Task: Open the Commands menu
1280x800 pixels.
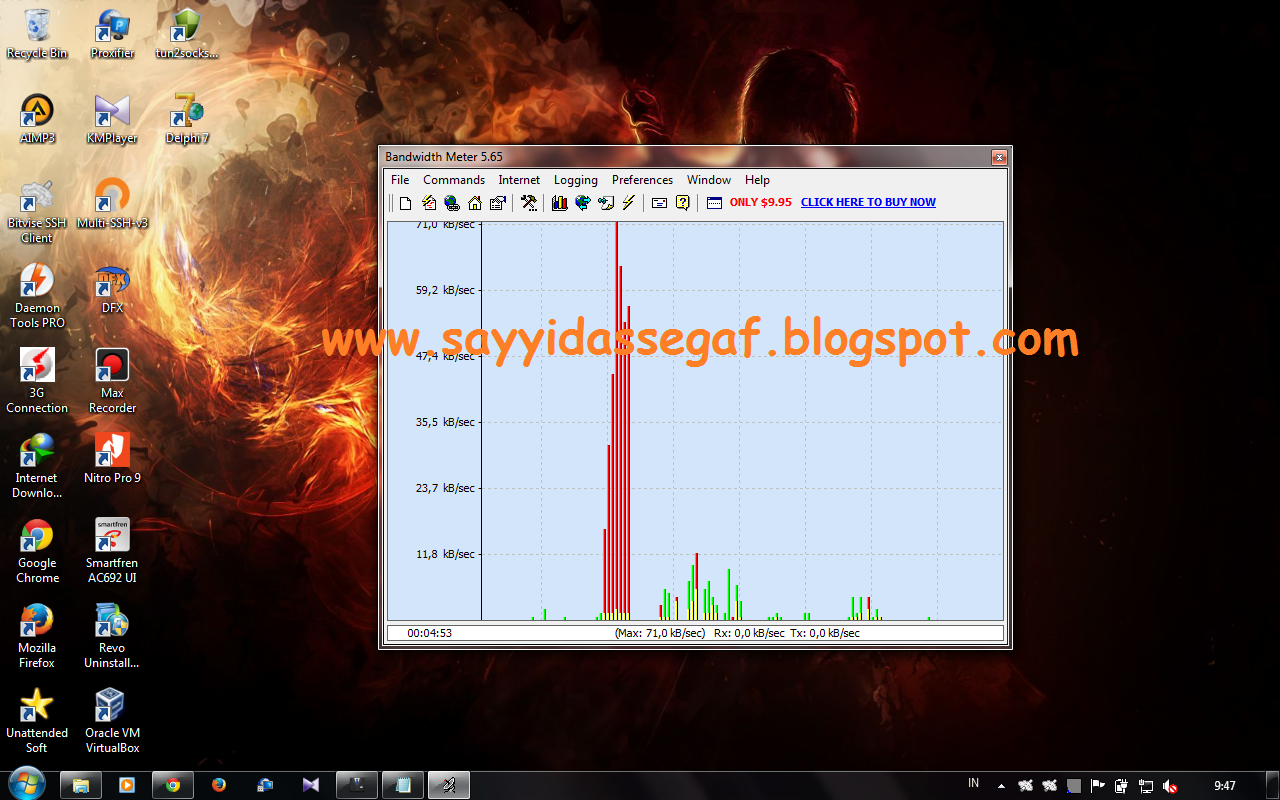Action: pos(453,180)
